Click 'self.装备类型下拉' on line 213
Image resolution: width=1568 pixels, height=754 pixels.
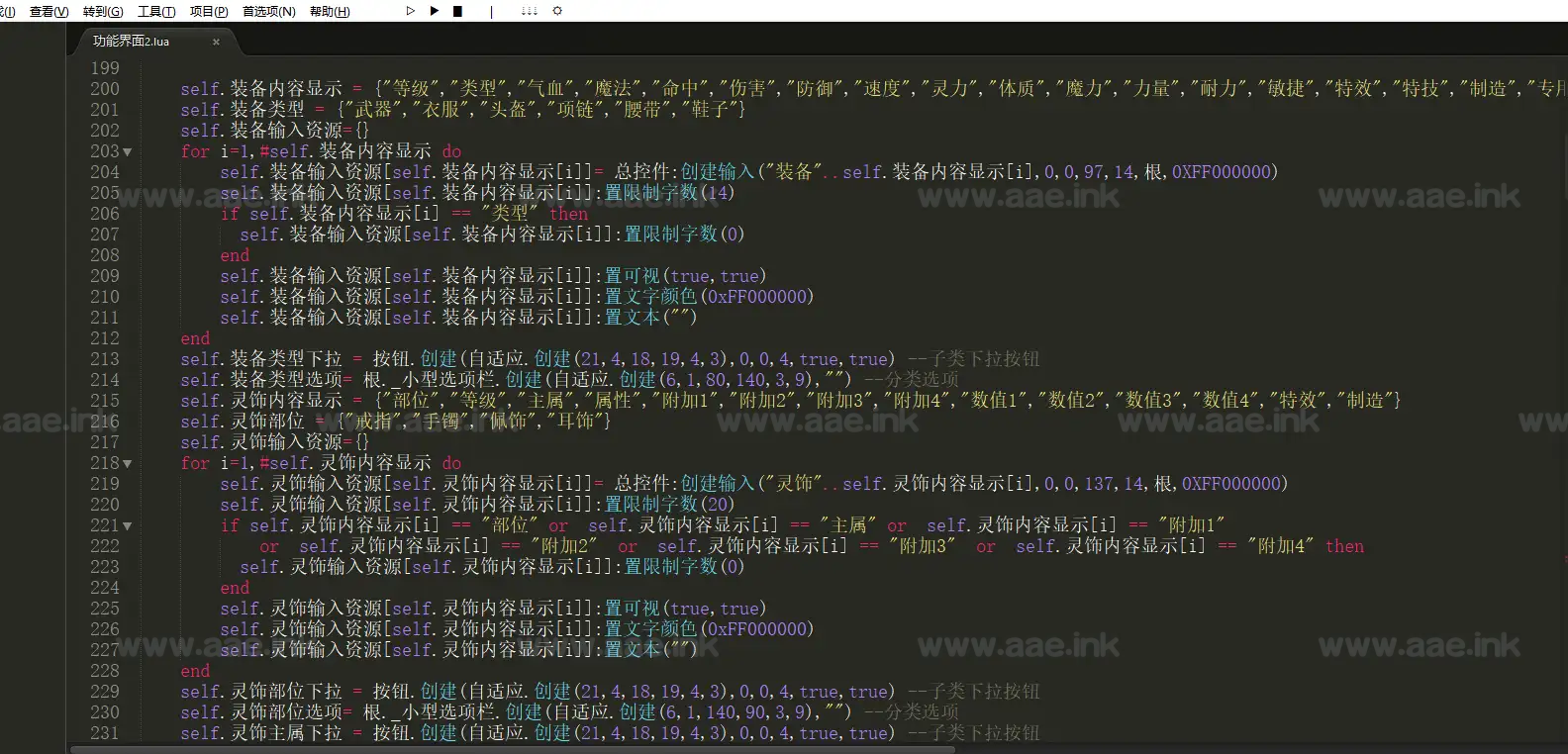261,359
